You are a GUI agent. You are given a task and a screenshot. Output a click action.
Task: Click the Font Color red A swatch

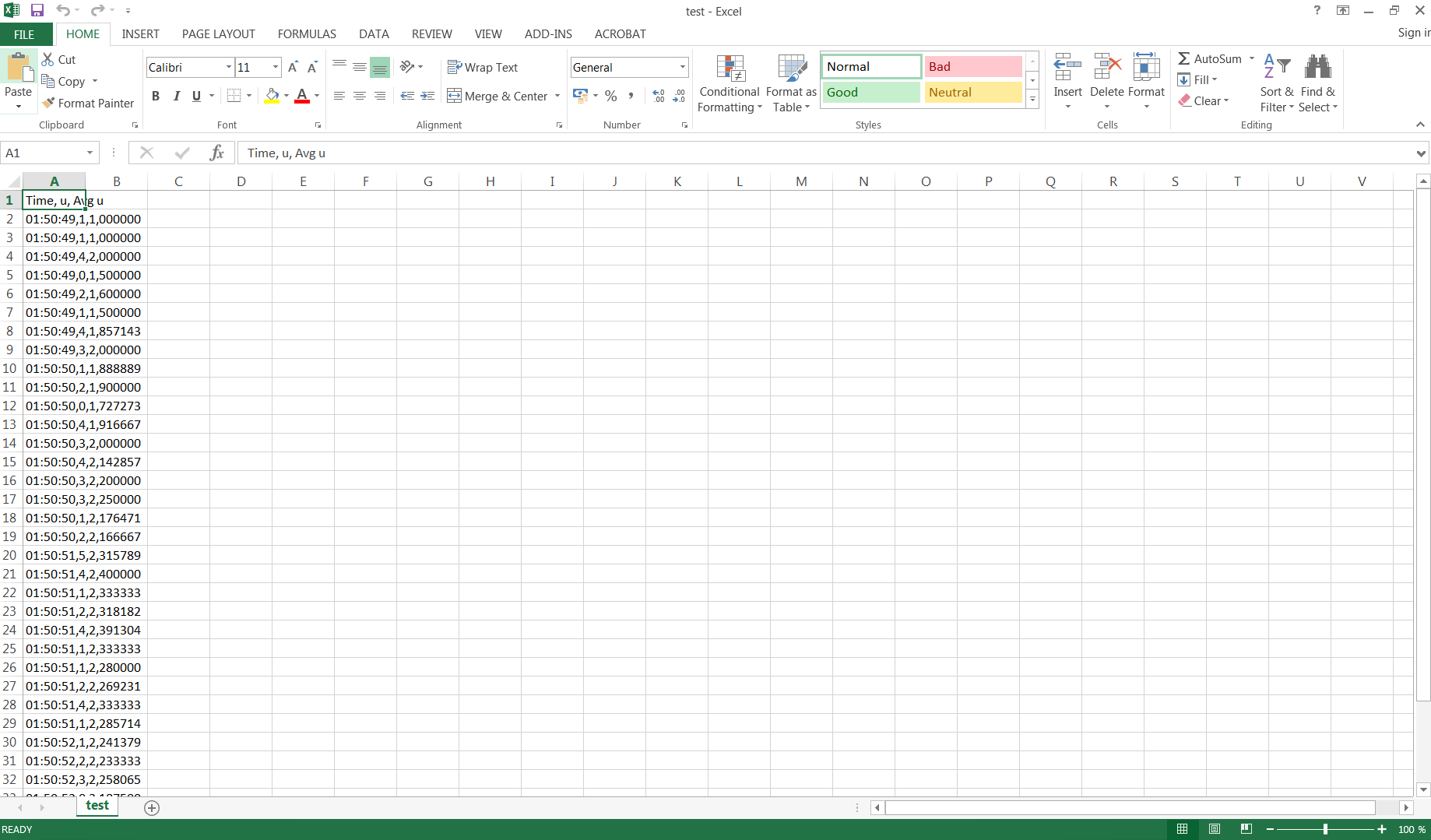(302, 96)
